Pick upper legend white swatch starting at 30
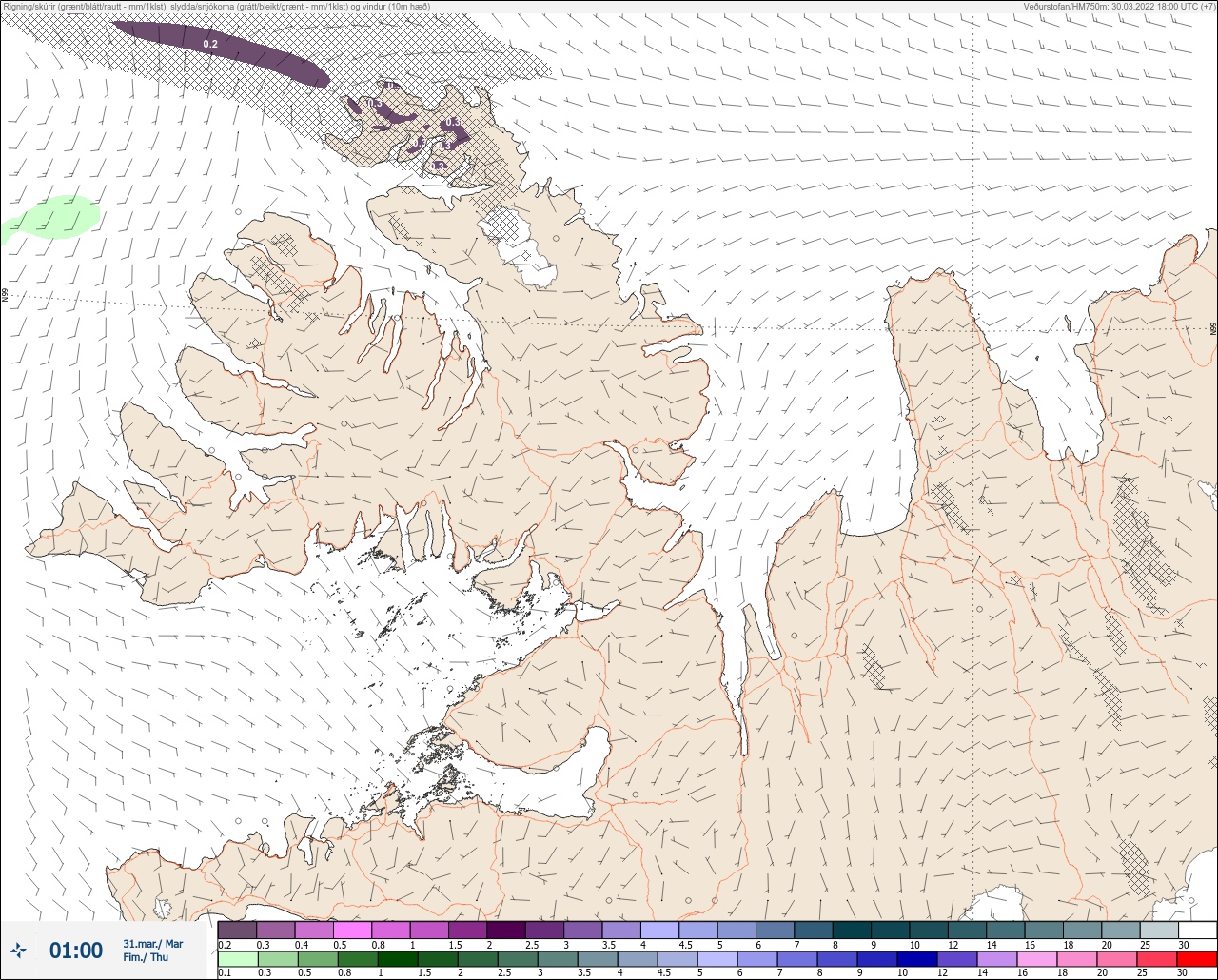Image resolution: width=1218 pixels, height=980 pixels. point(1198,930)
